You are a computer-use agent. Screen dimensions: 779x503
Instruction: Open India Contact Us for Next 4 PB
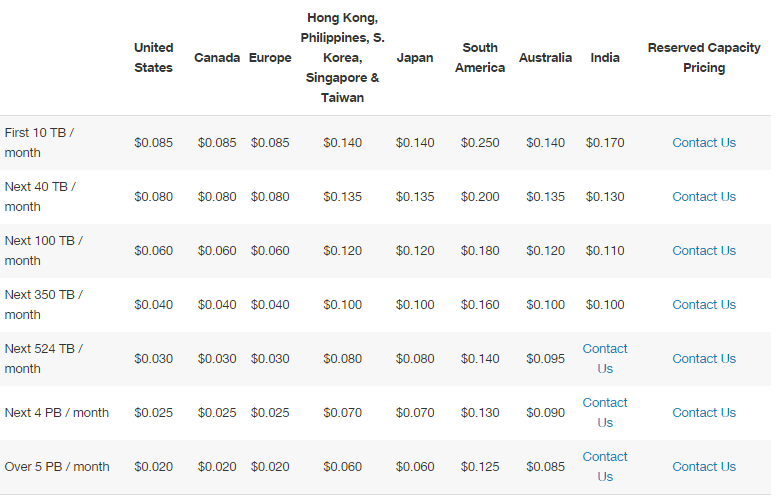coord(605,413)
